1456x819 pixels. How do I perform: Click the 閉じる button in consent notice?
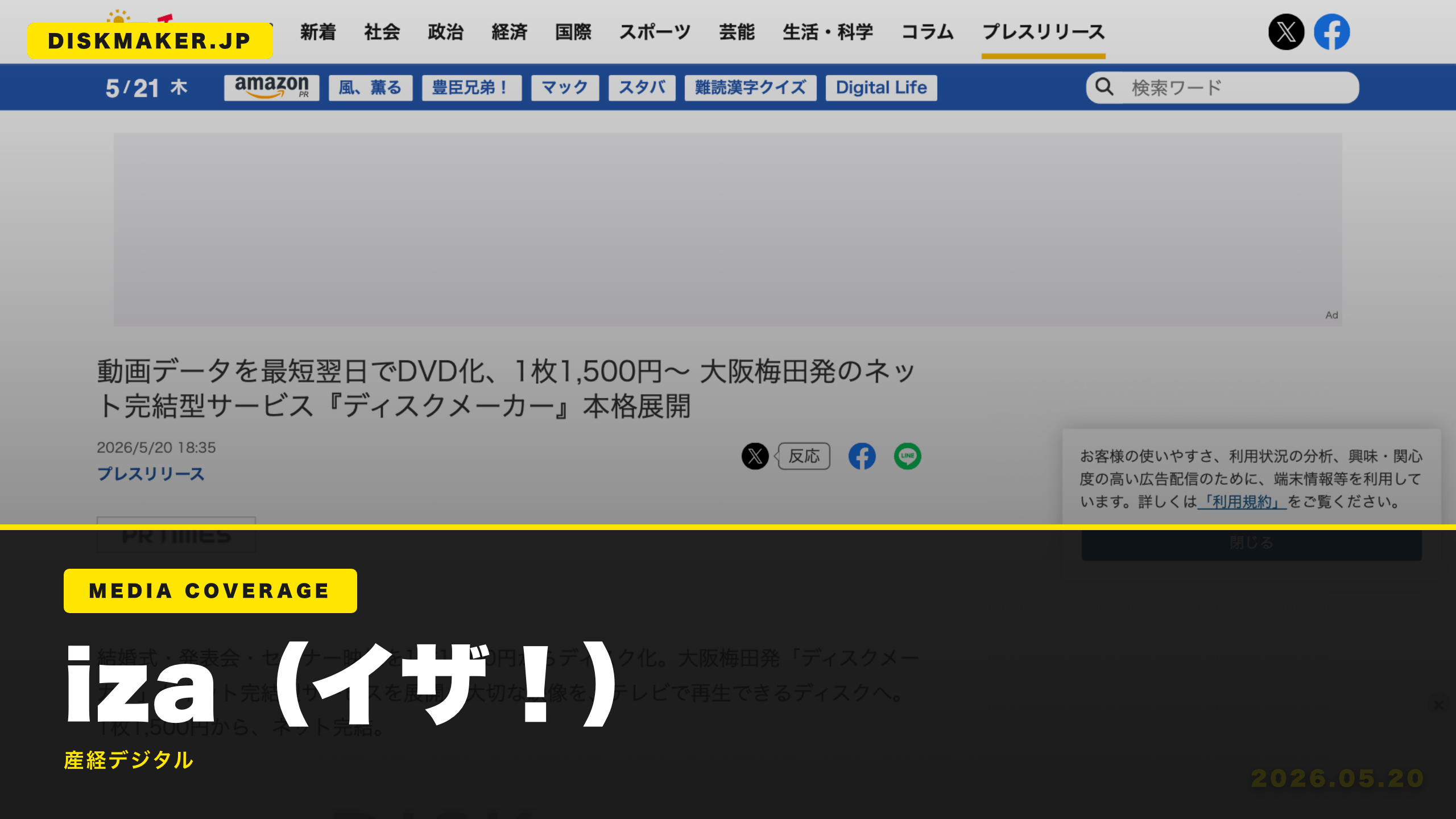point(1251,543)
